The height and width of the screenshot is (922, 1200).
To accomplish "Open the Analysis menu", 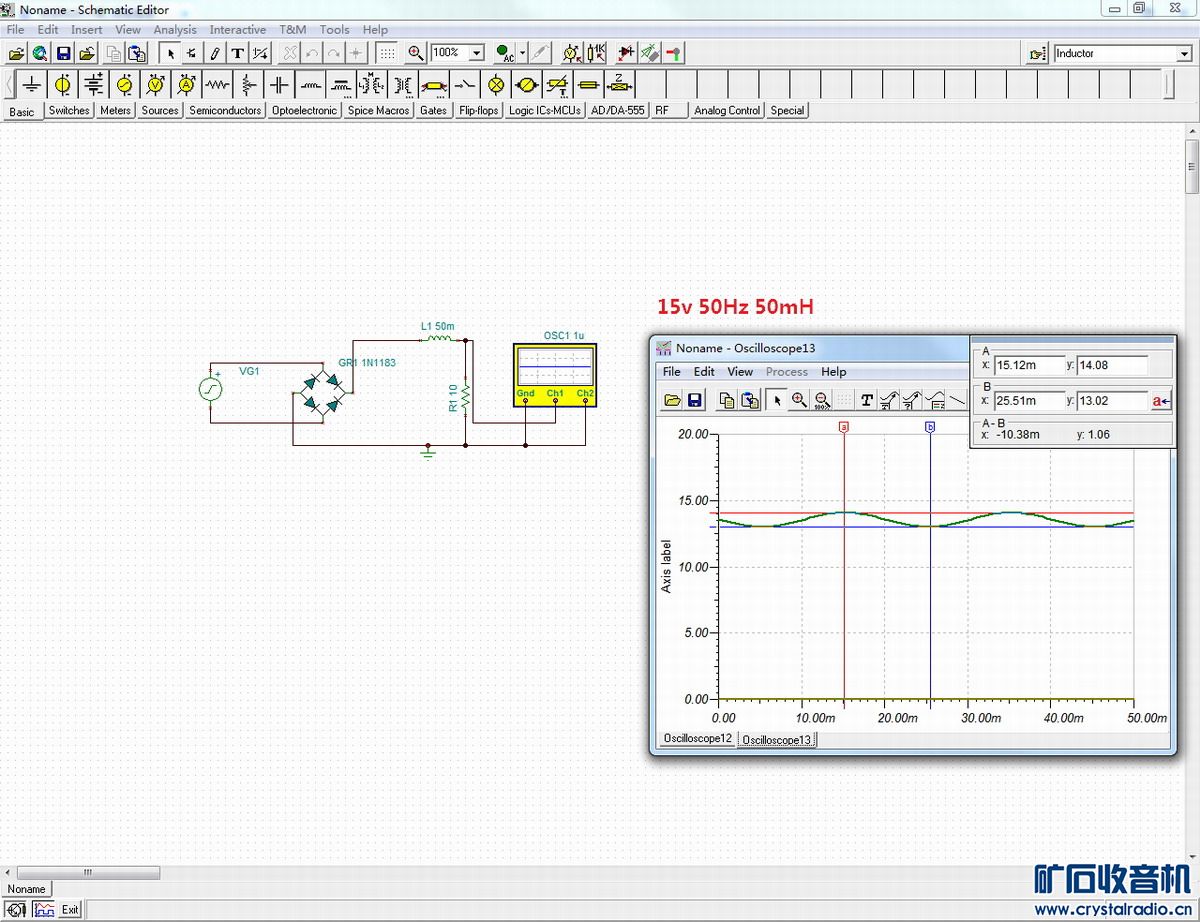I will click(x=174, y=30).
